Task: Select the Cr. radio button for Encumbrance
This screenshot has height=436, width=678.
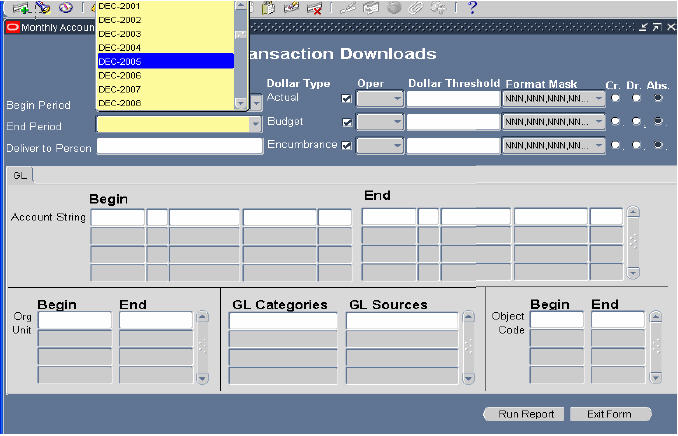Action: coord(616,146)
